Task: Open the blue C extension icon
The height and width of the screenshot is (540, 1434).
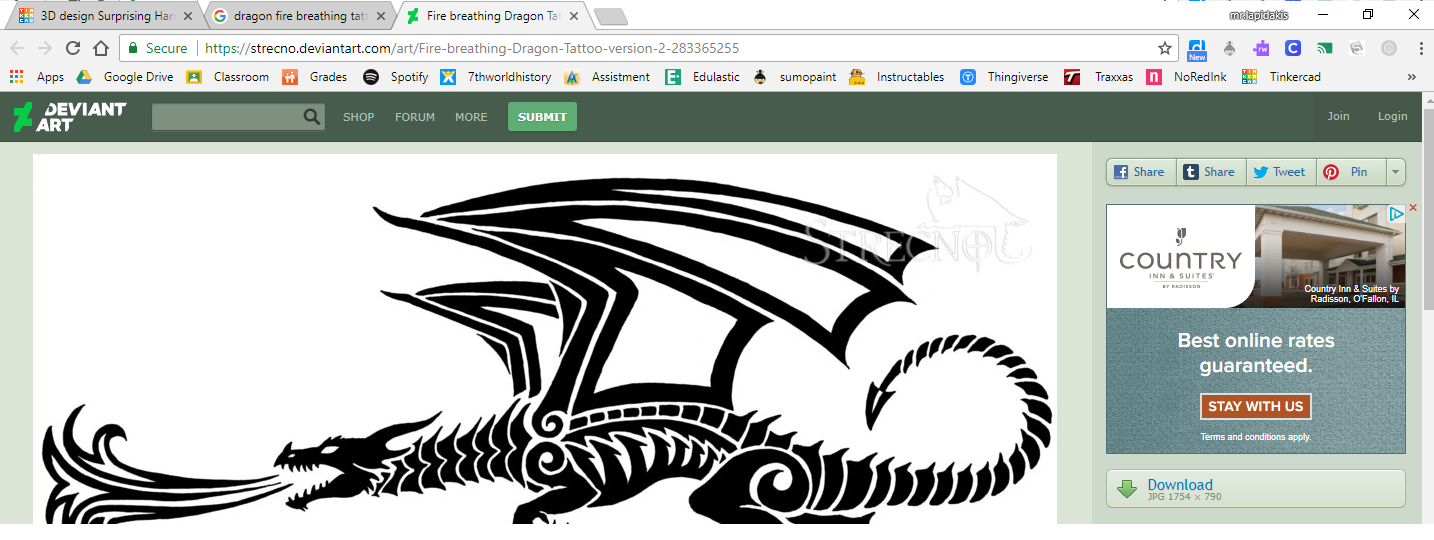Action: 1293,48
